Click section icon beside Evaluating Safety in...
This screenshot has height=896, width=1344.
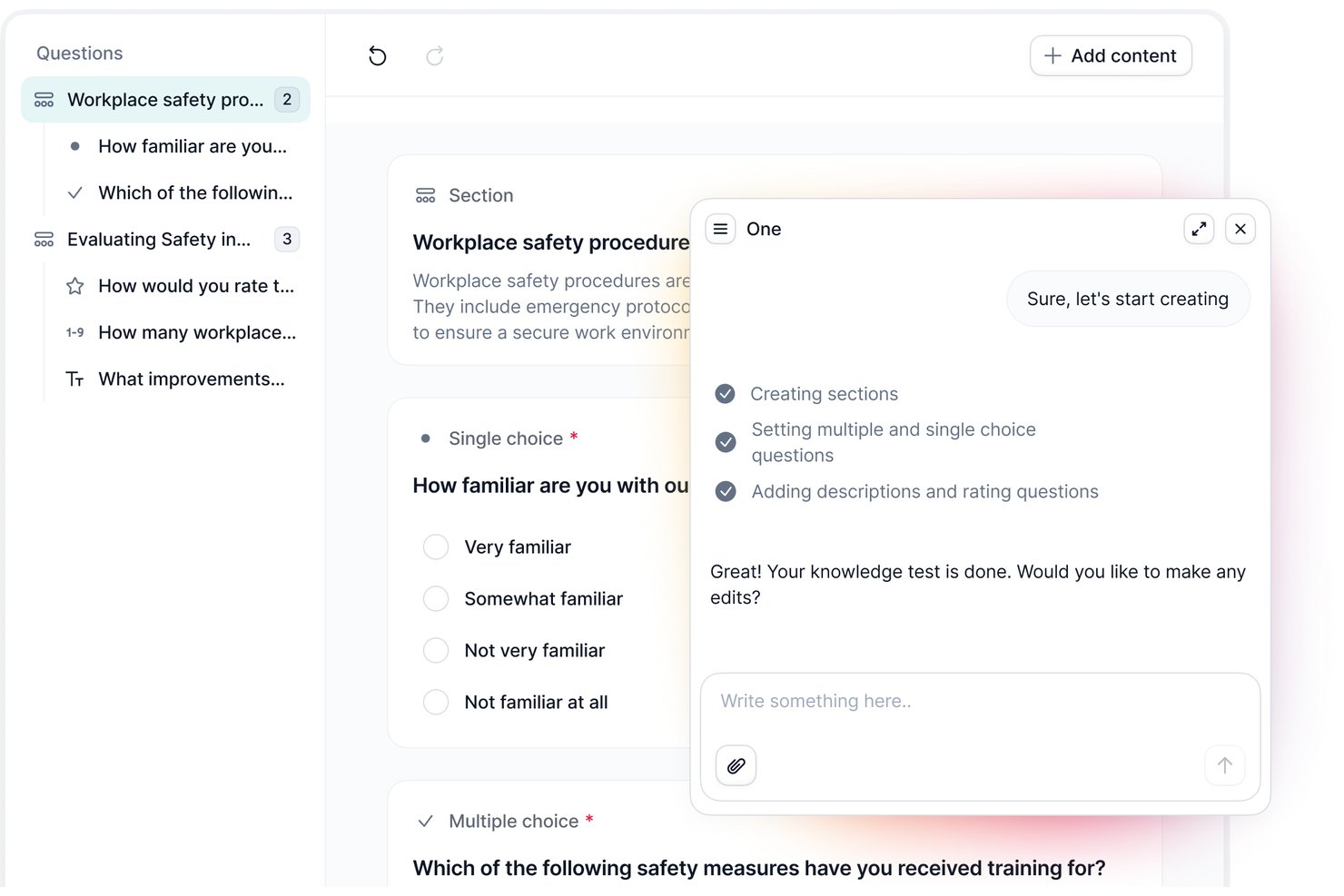pos(44,240)
